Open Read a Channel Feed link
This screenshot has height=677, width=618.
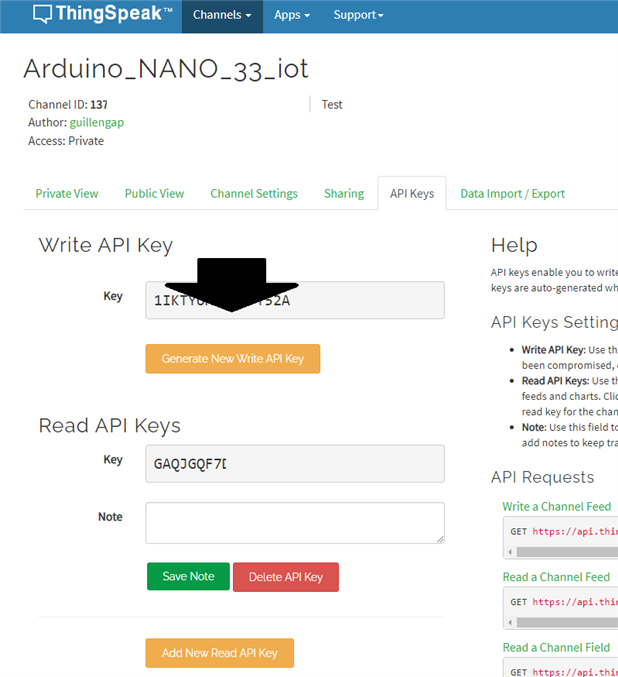click(x=556, y=577)
